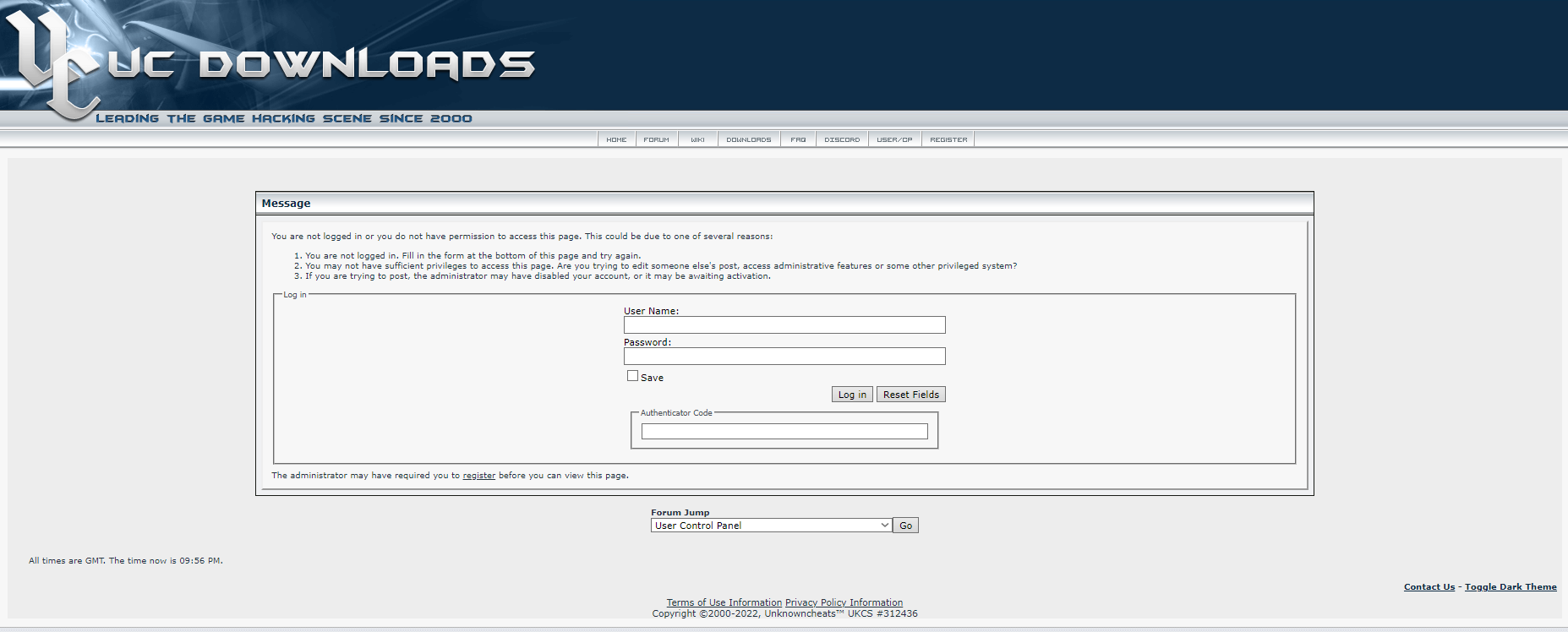1568x632 pixels.
Task: Click reason 2 about insufficient privileges
Action: [x=661, y=266]
